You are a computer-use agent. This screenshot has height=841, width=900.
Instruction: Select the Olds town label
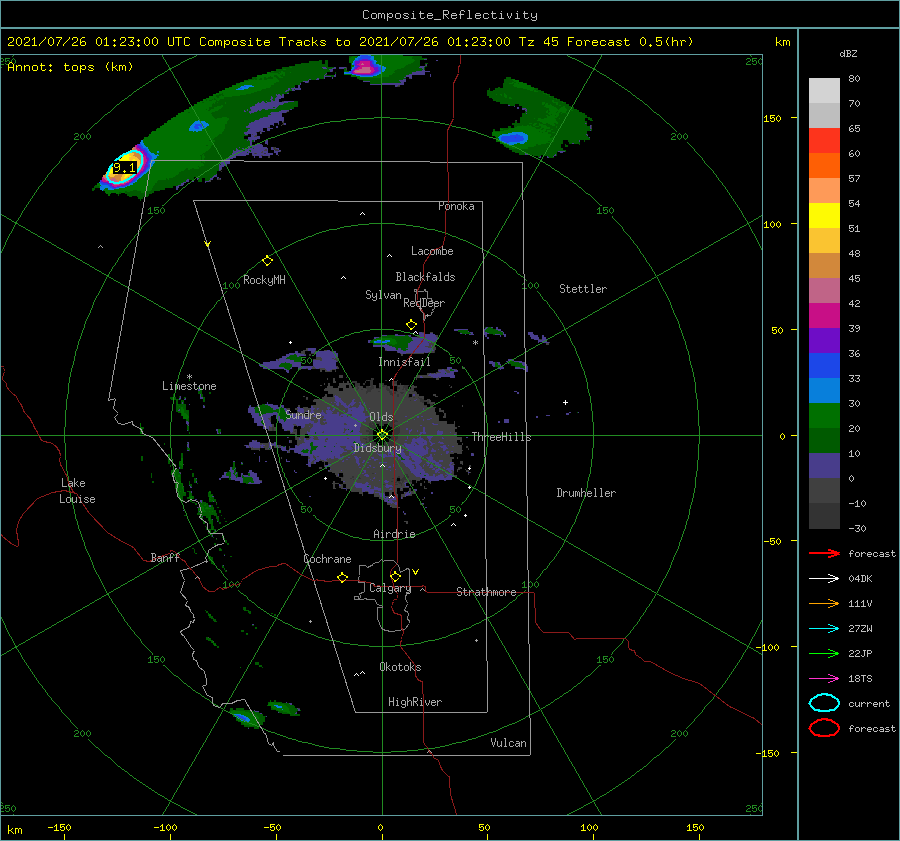pyautogui.click(x=381, y=417)
